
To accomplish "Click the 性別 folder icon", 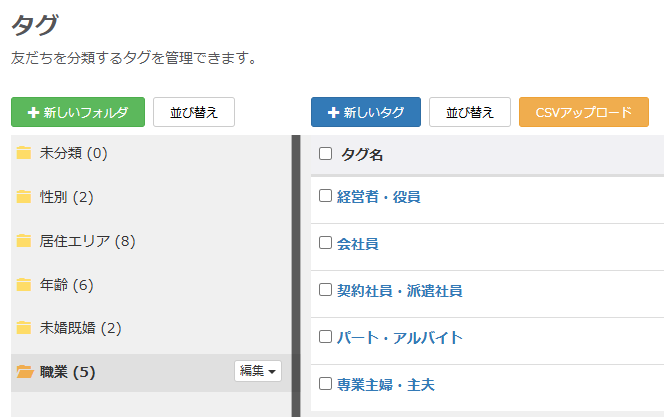I will [24, 197].
